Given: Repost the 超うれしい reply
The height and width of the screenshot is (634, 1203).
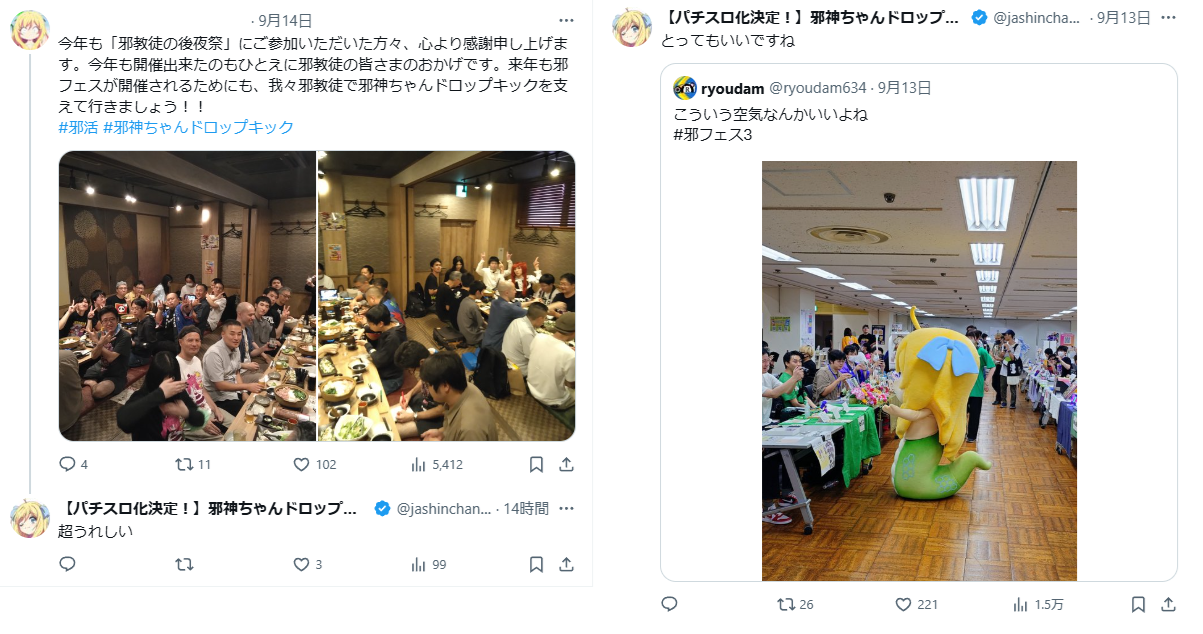Looking at the screenshot, I should click(x=184, y=564).
